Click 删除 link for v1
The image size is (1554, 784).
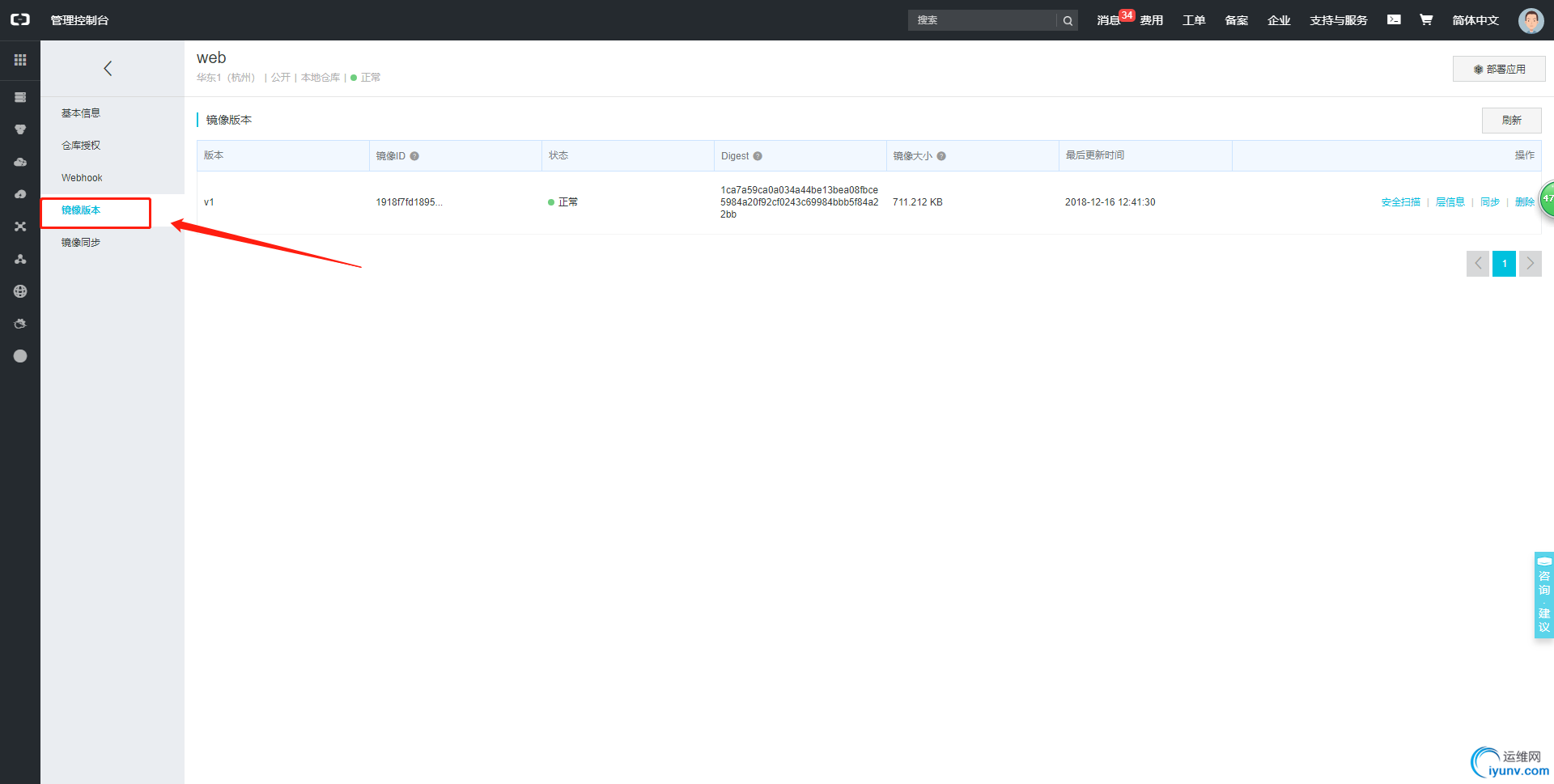point(1524,202)
